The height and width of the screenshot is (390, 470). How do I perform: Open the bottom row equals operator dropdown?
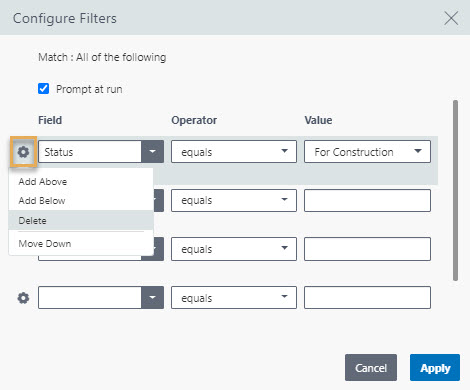pos(234,297)
